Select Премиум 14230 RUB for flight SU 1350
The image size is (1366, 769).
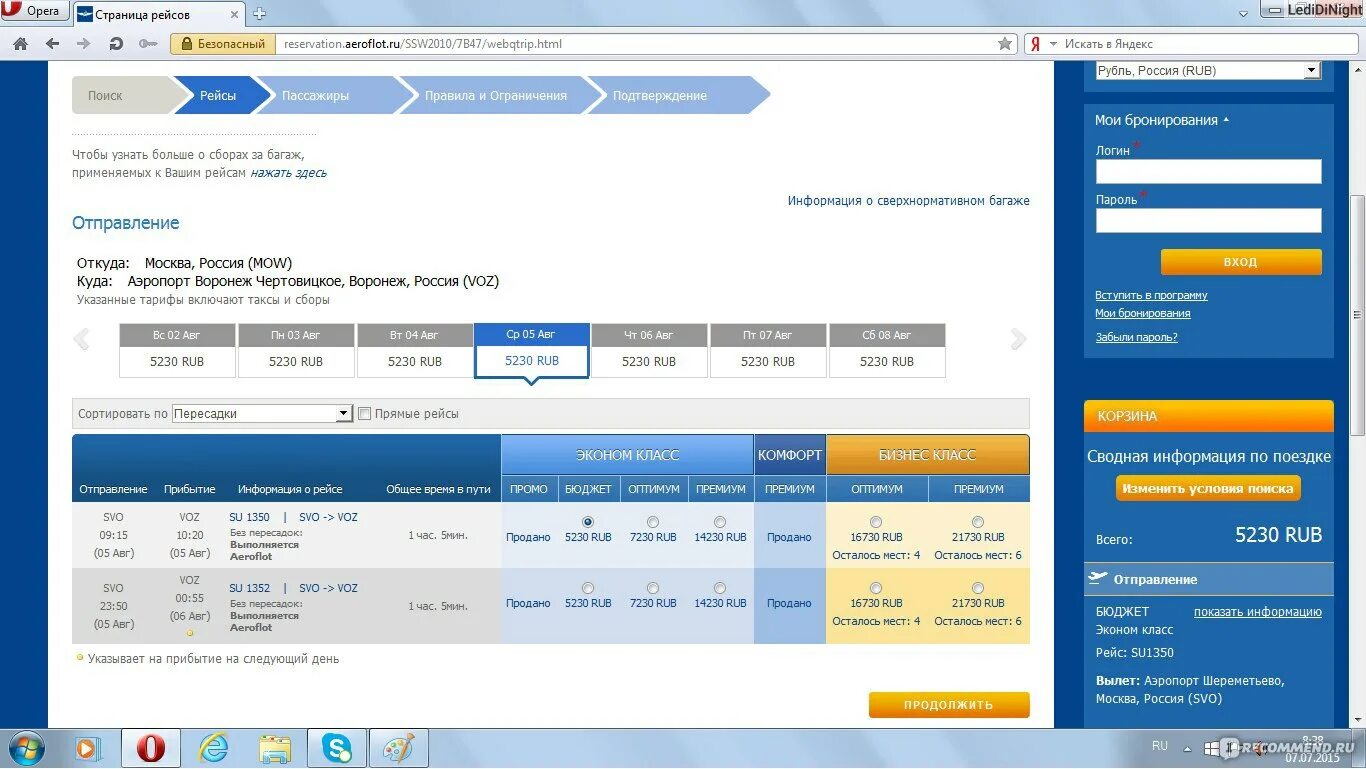(x=720, y=522)
